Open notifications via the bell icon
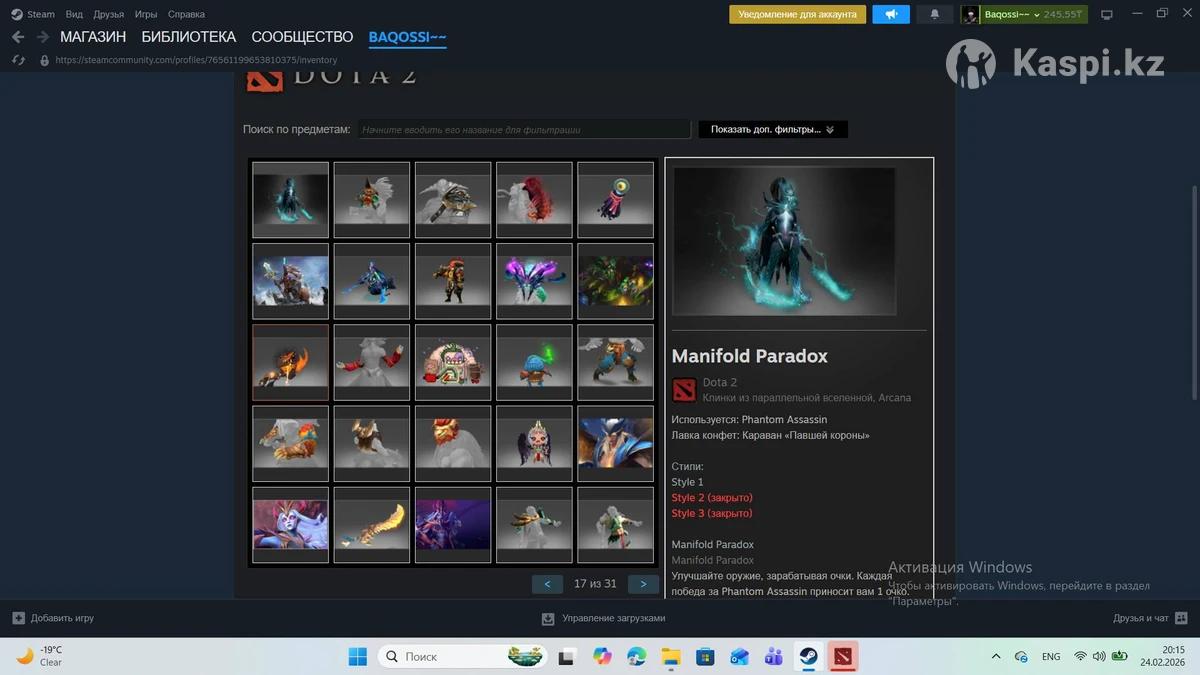 click(x=935, y=14)
